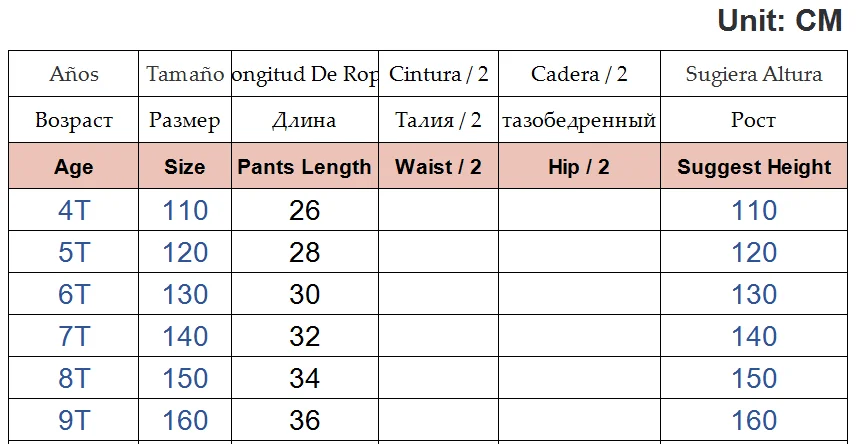Screen dimensions: 856x444
Task: Click the Waist / 2 header
Action: coord(438,167)
